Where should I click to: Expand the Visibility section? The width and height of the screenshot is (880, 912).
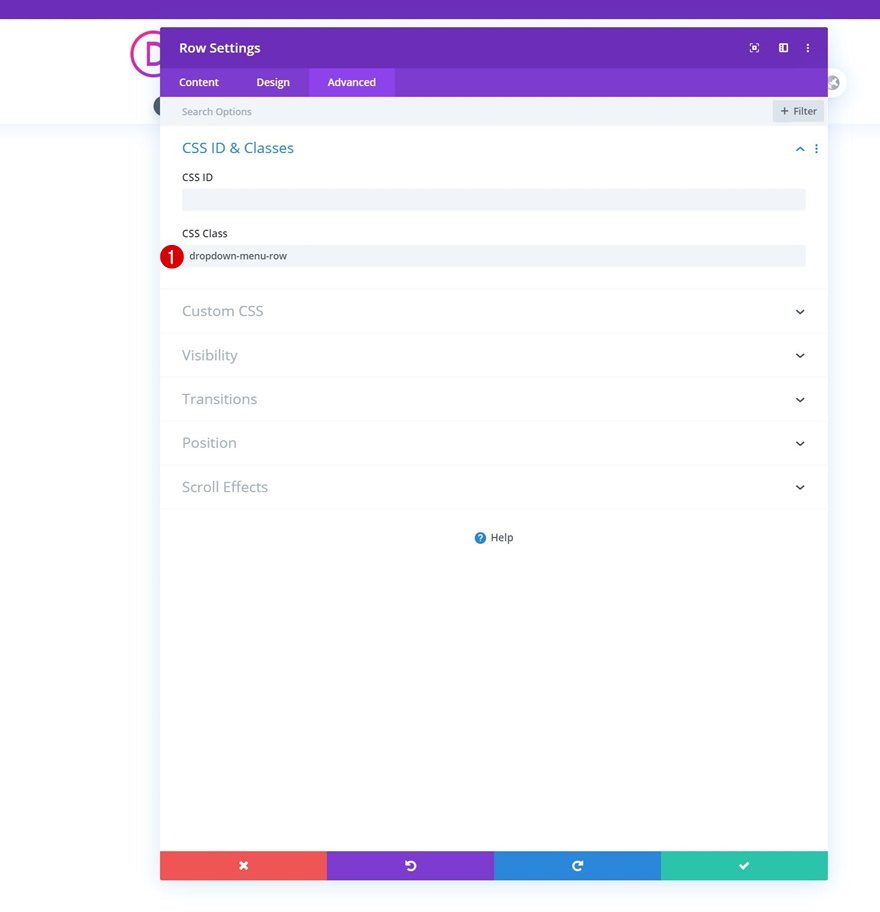click(799, 355)
